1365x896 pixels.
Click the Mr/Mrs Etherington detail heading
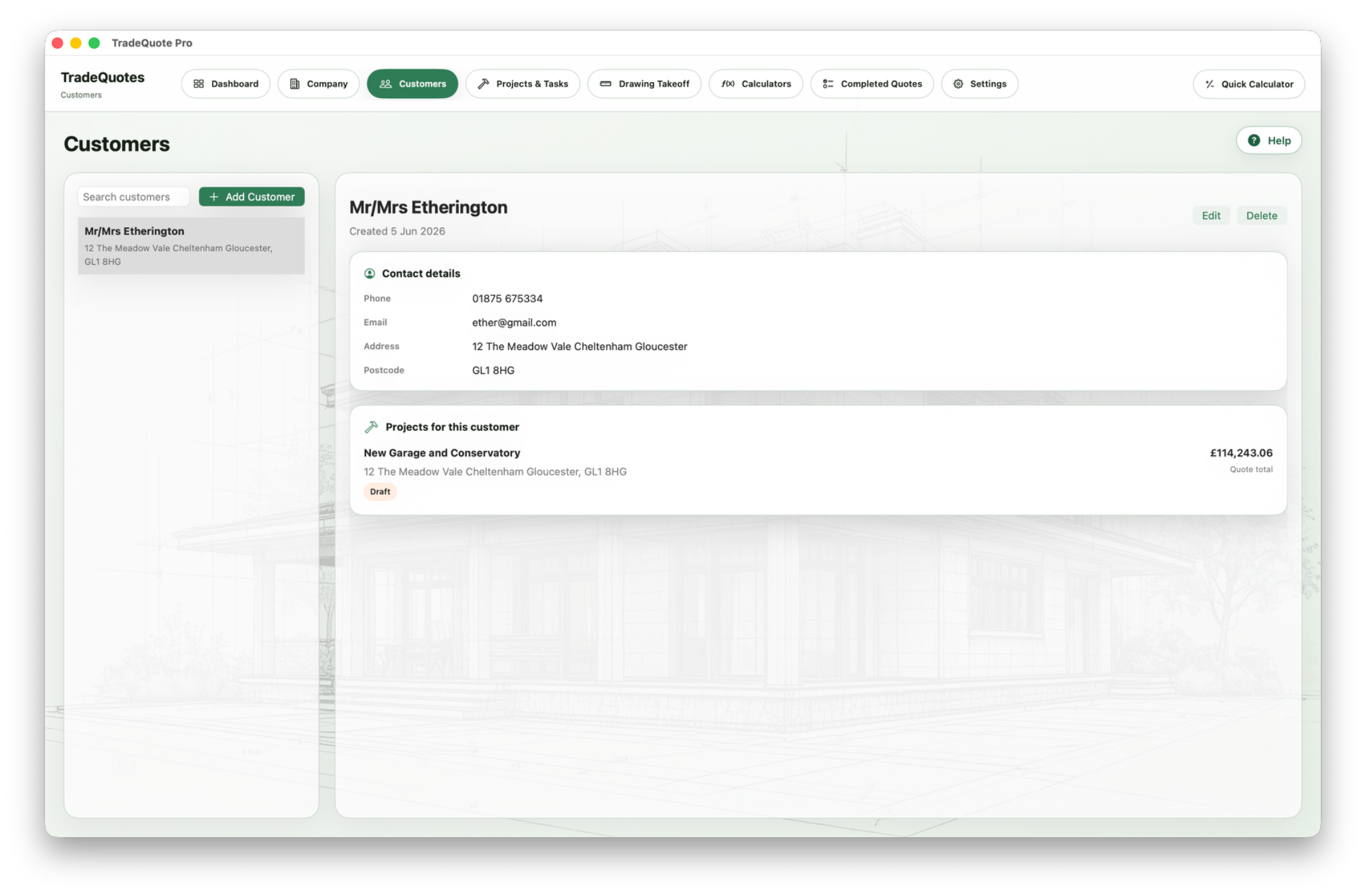click(x=428, y=208)
